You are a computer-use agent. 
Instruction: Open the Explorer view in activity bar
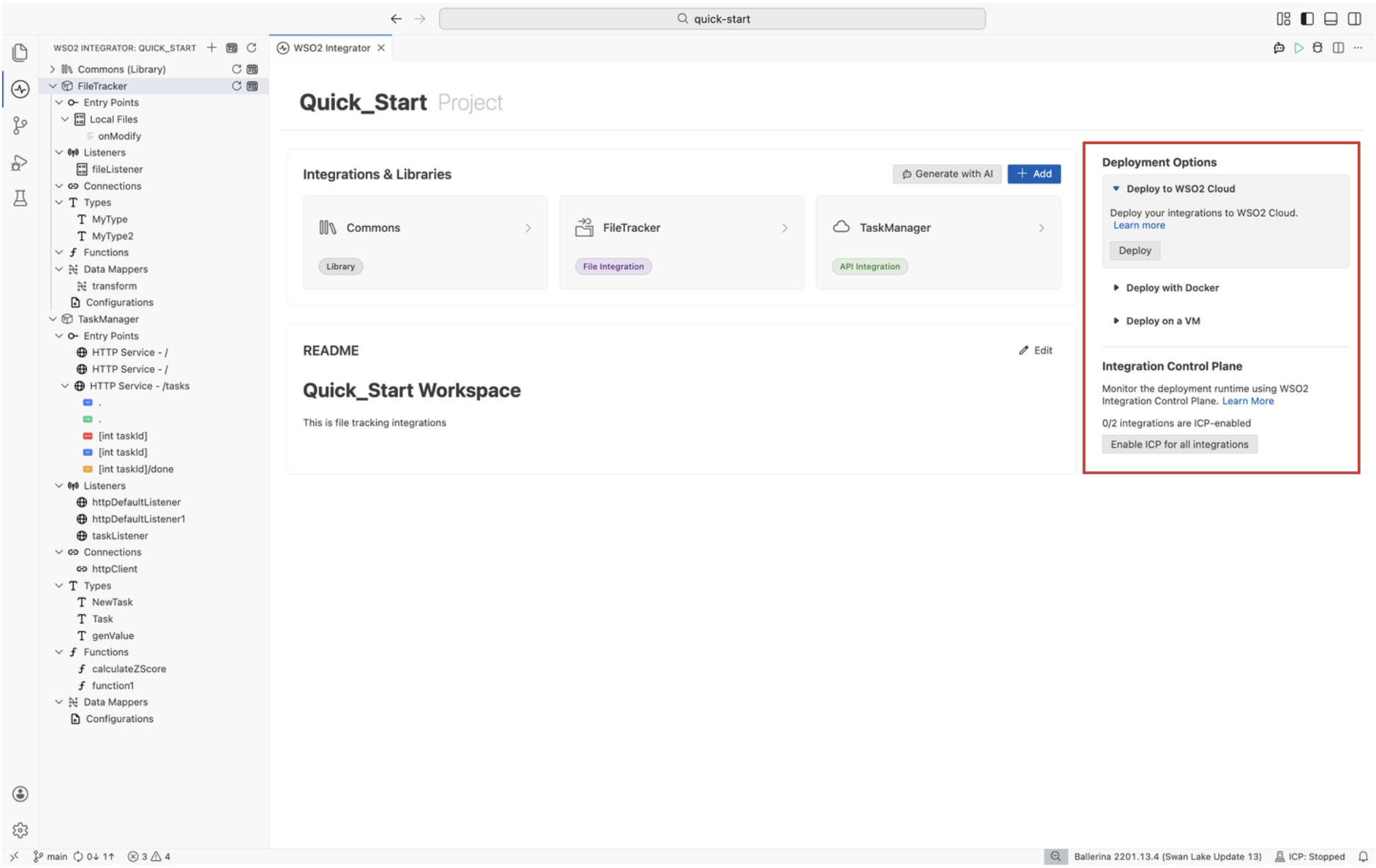point(20,52)
